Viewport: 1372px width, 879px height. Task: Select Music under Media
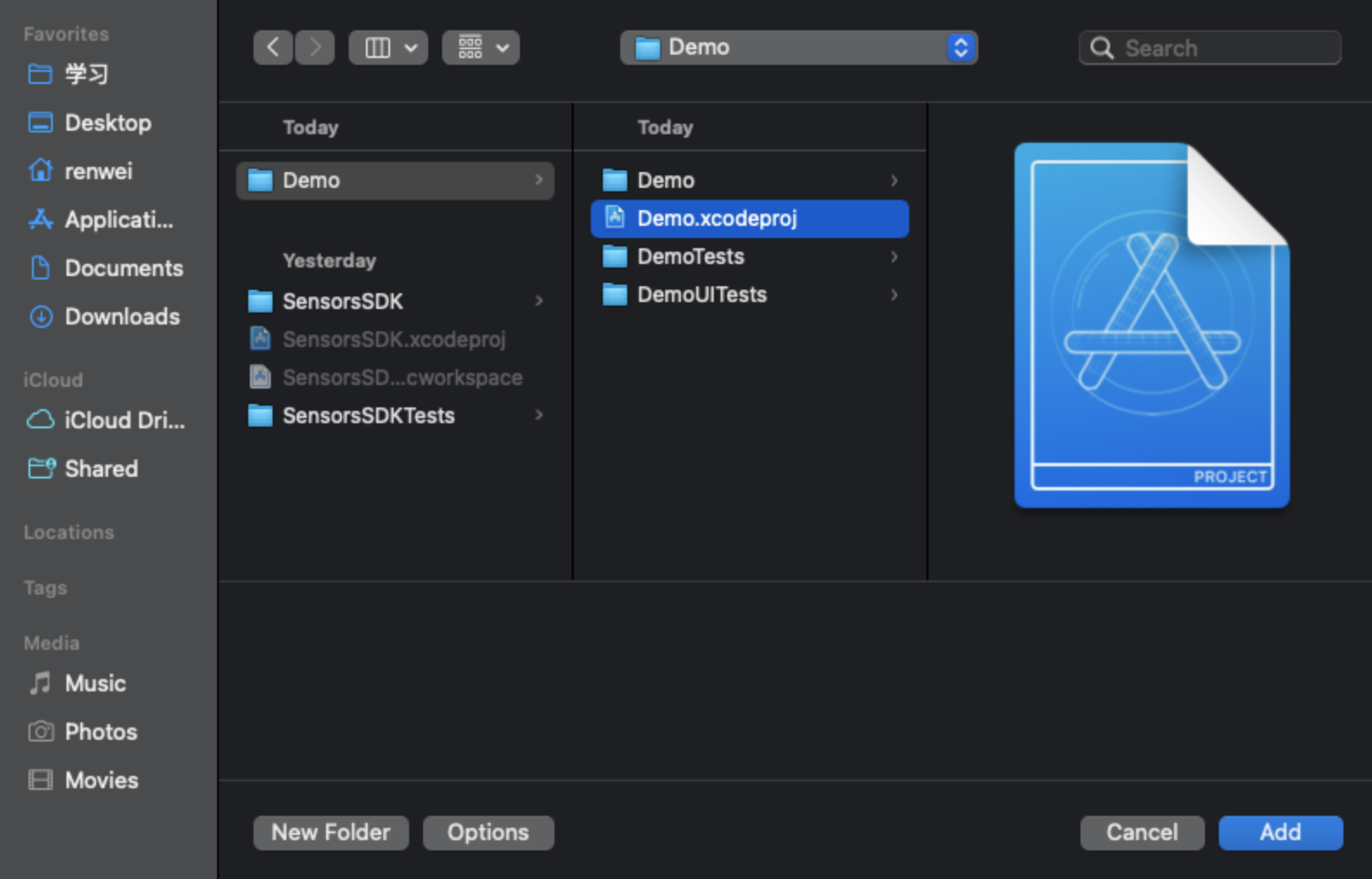(95, 683)
